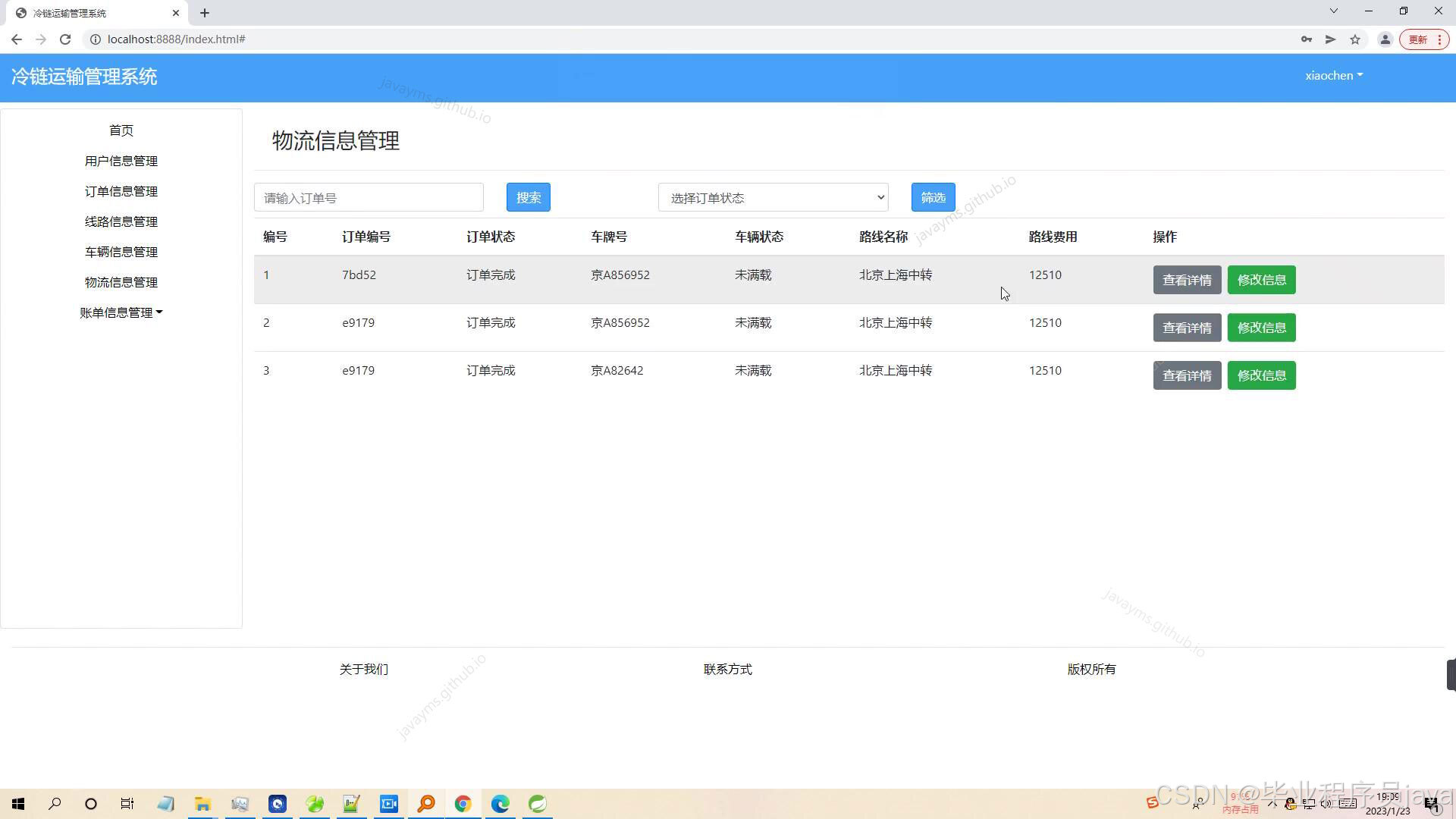Expand the 账单信息管理 menu
The image size is (1456, 819).
pos(121,312)
